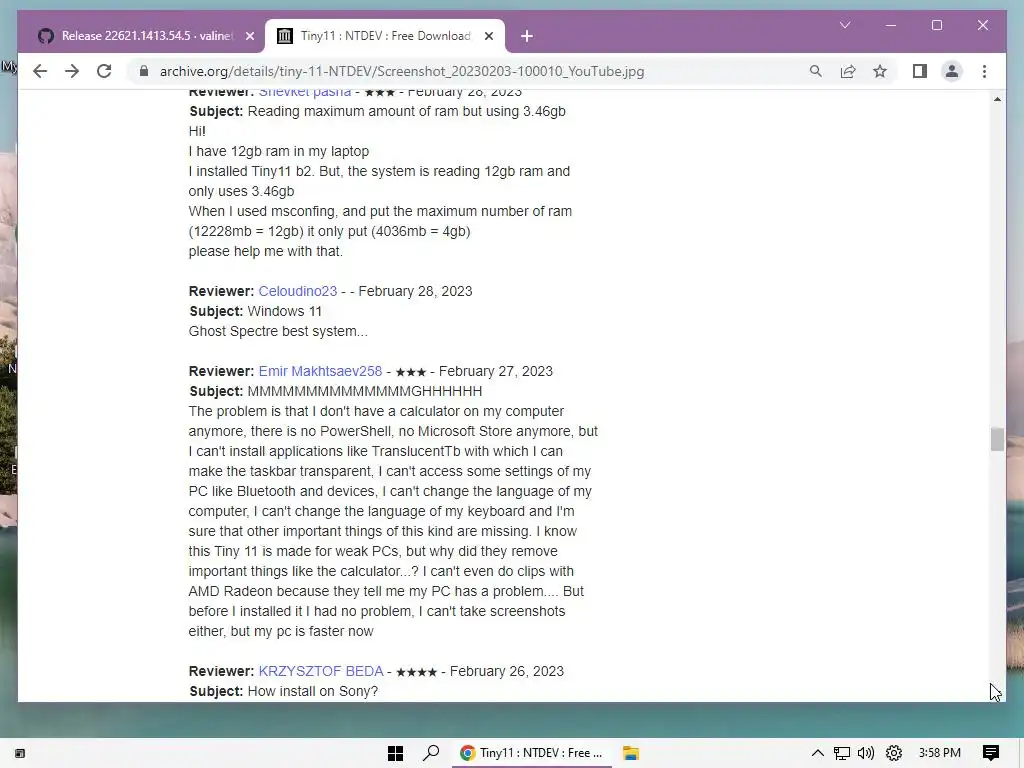Open reviewer KRZYSZTOF BEDA profile
The image size is (1024, 768).
coord(321,671)
